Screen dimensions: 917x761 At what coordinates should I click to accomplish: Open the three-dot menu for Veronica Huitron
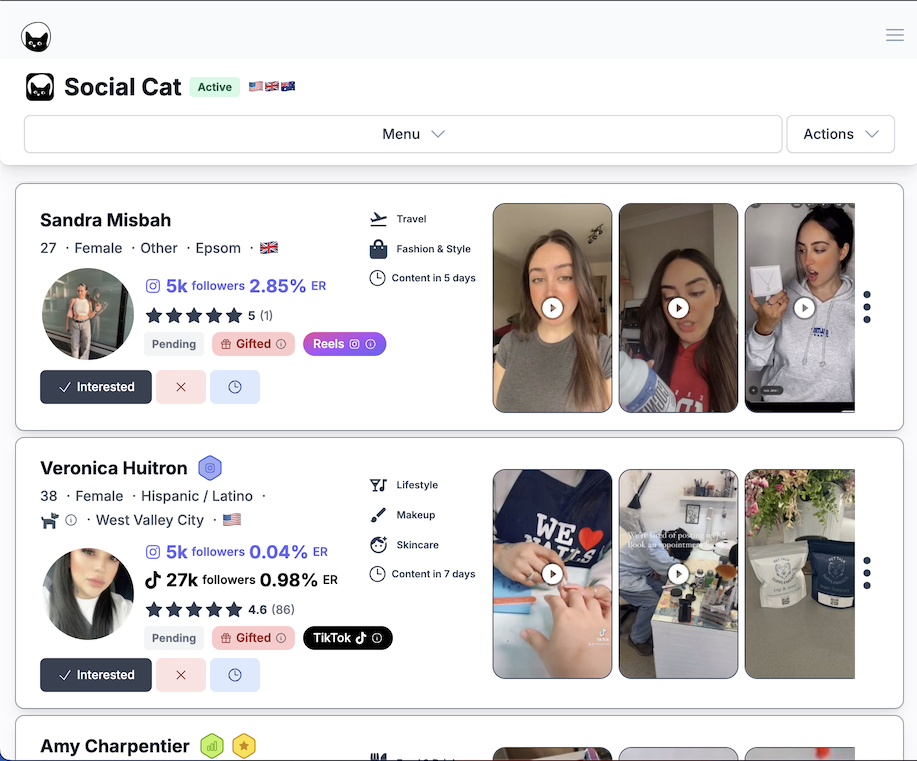coord(867,573)
